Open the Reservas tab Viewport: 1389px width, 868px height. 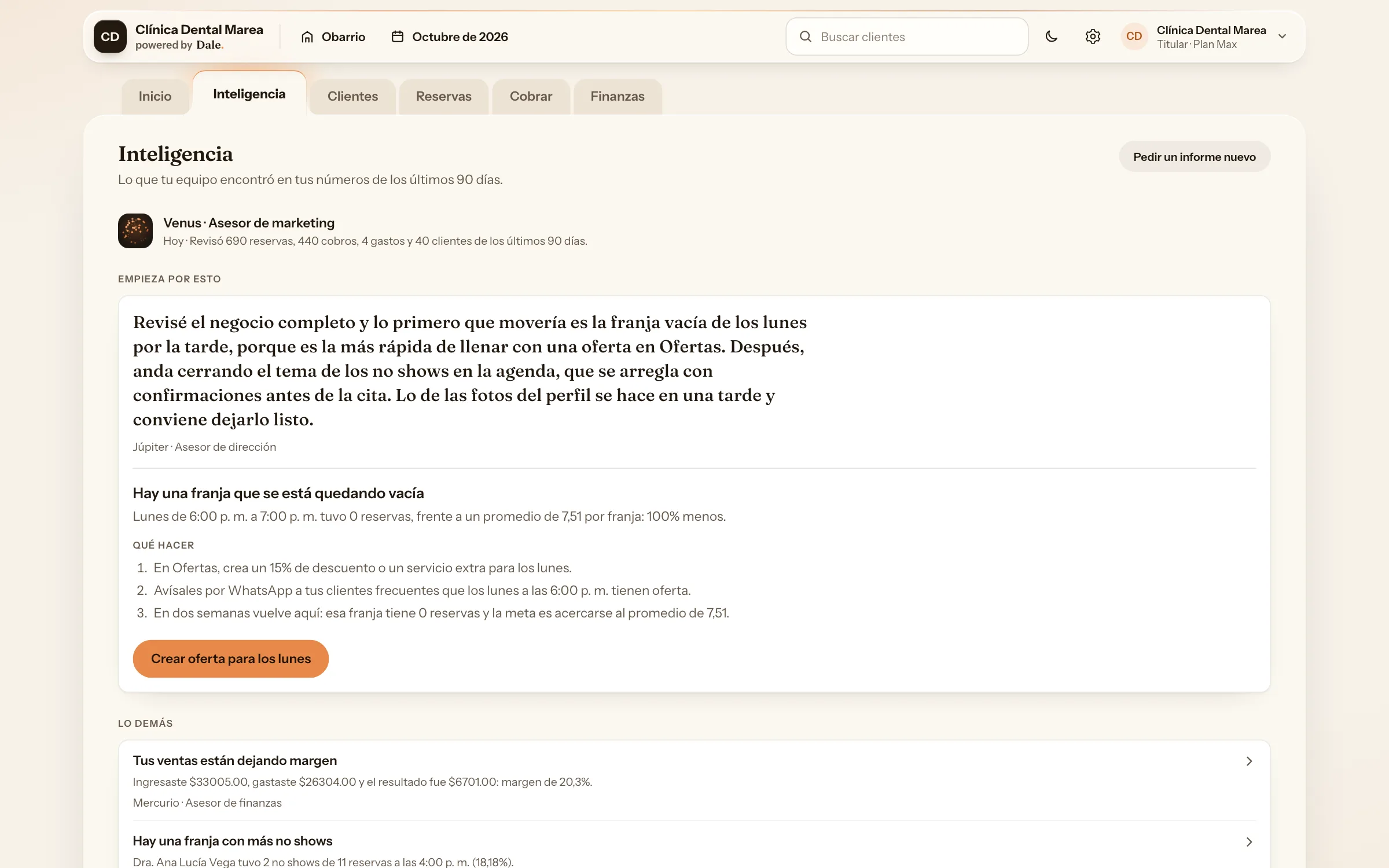point(444,96)
